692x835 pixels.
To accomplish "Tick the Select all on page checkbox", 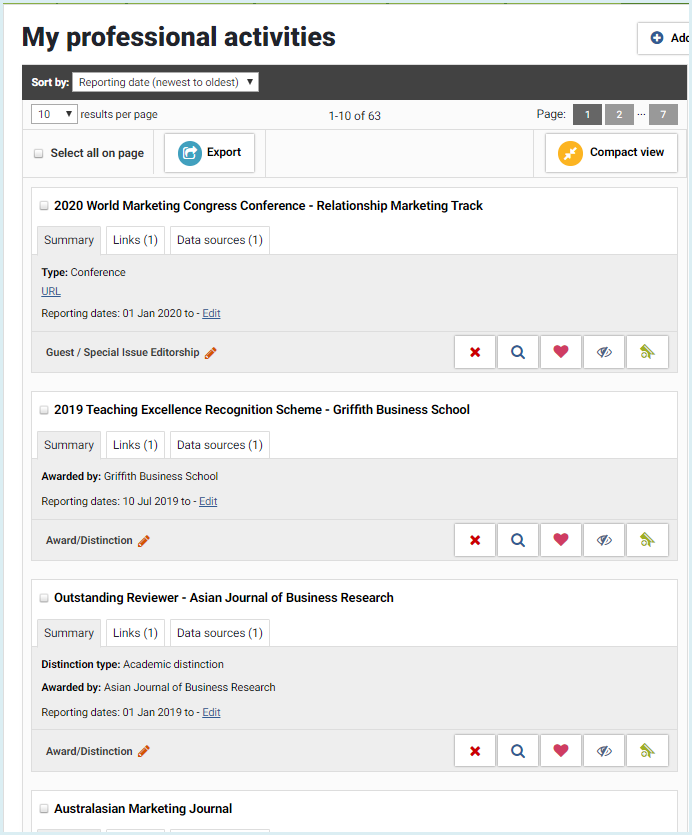I will (x=39, y=154).
